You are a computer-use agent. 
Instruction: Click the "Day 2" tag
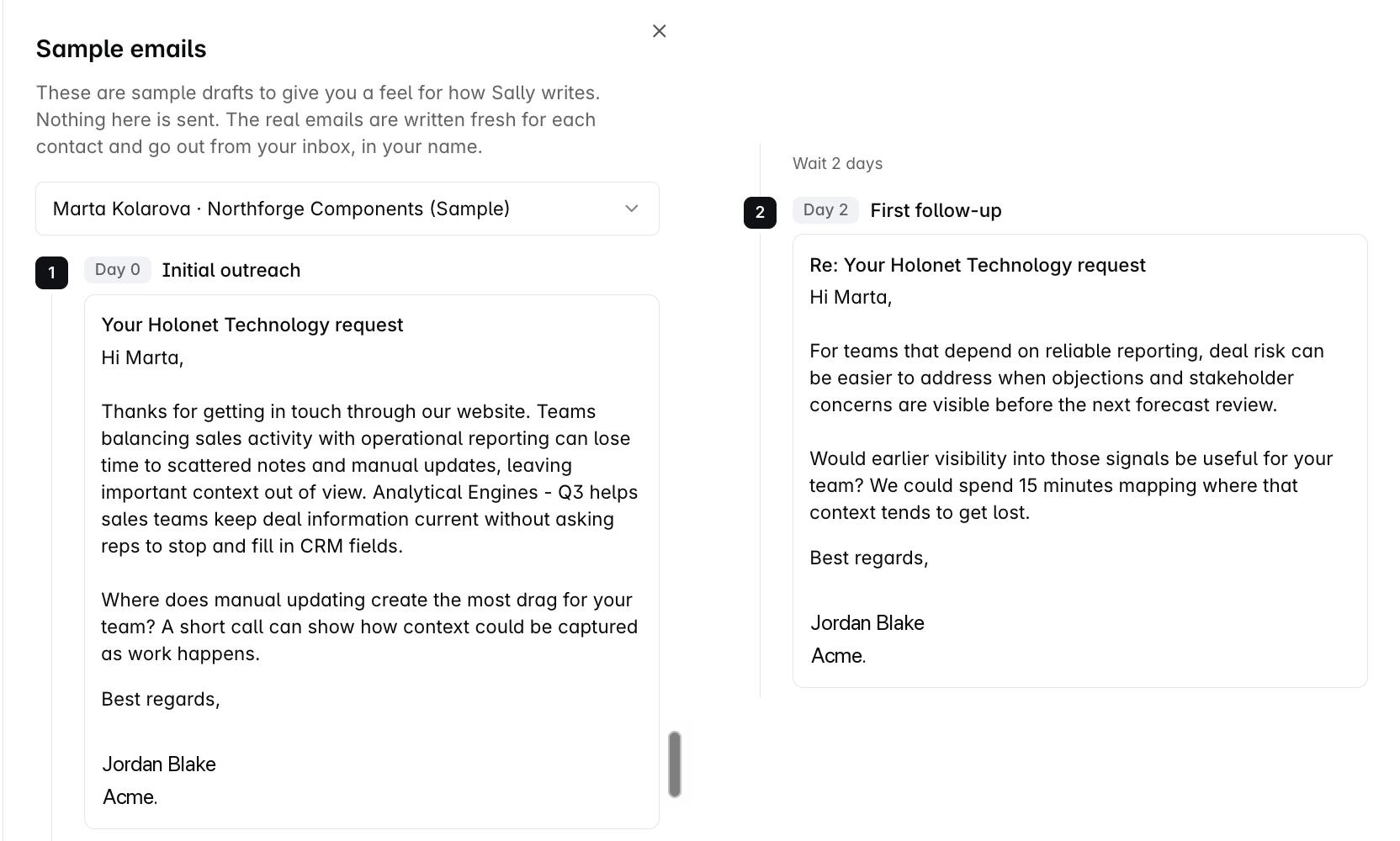pyautogui.click(x=825, y=210)
